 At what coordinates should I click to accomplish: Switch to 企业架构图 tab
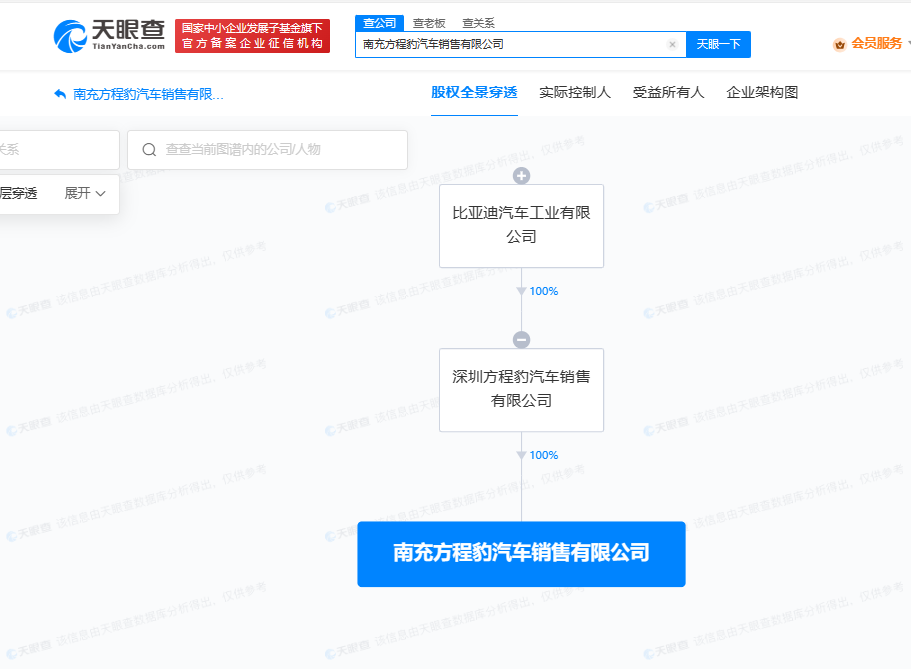click(762, 92)
